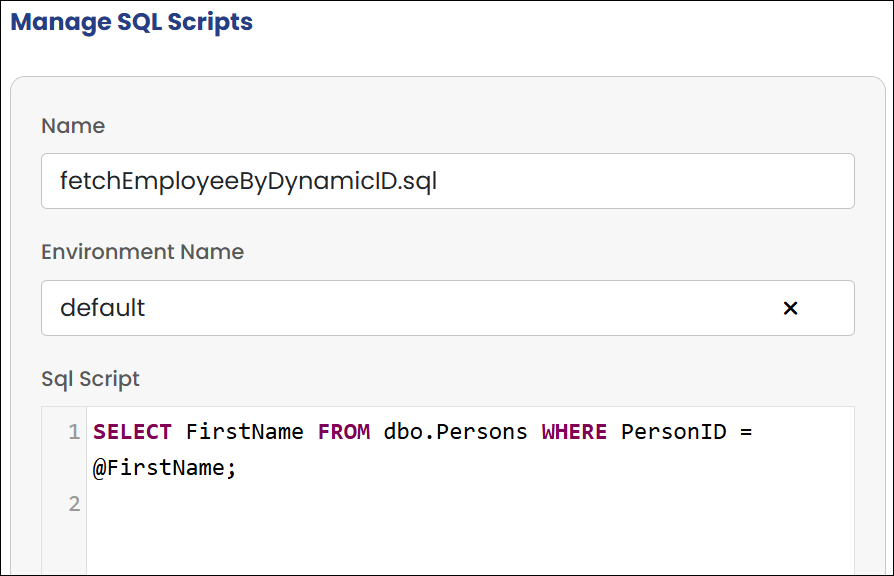Clear the Environment Name selection with X
This screenshot has height=576, width=894.
click(790, 308)
